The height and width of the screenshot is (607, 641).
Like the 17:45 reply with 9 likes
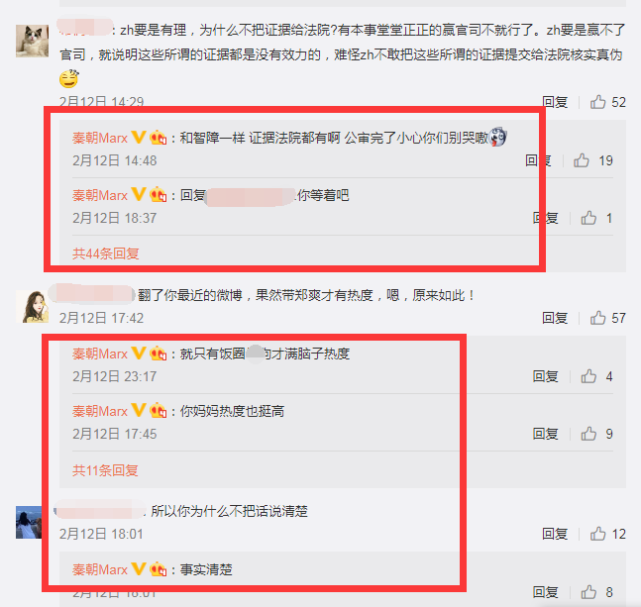coord(588,434)
